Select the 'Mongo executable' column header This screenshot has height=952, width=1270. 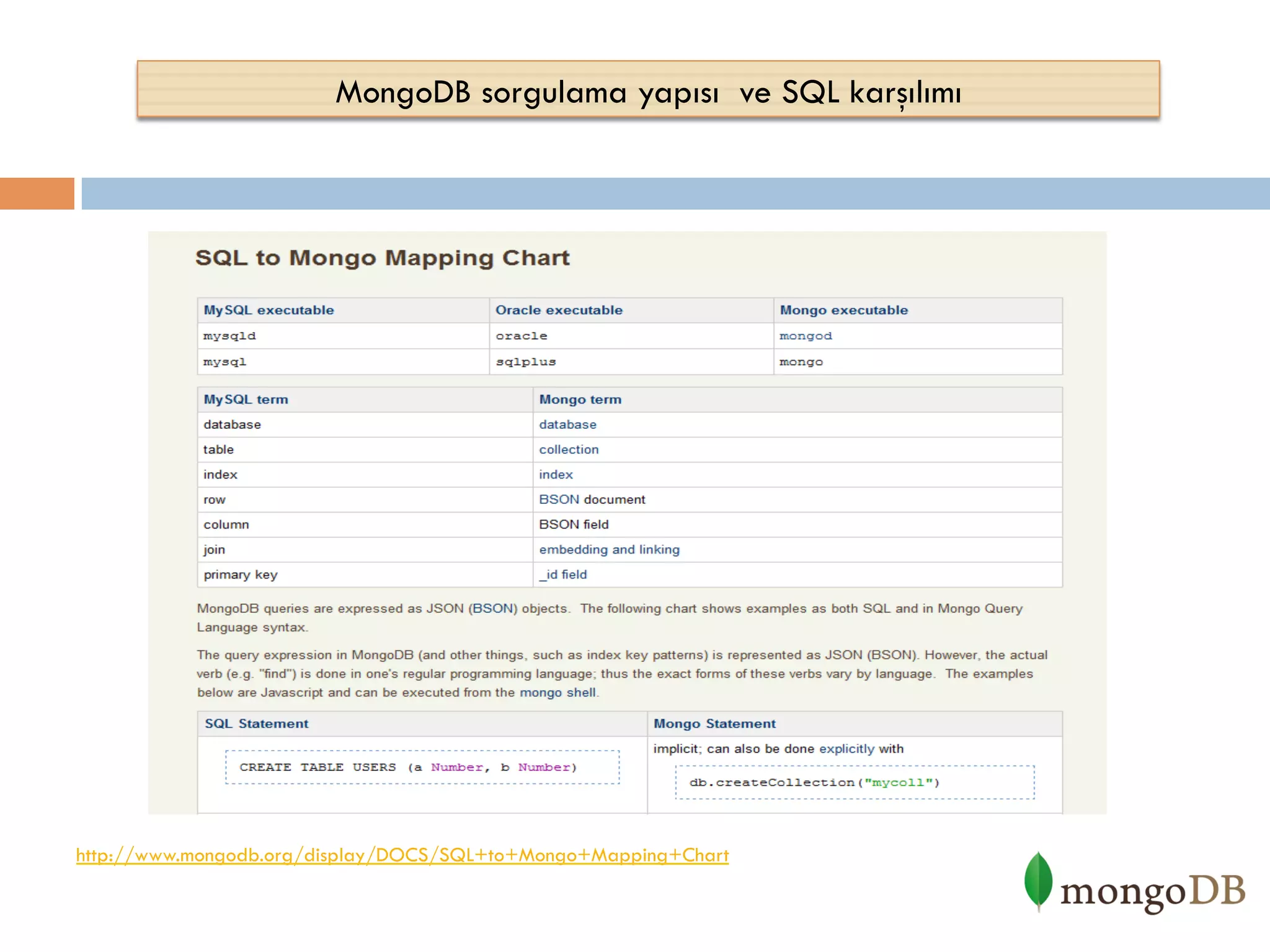(918, 310)
